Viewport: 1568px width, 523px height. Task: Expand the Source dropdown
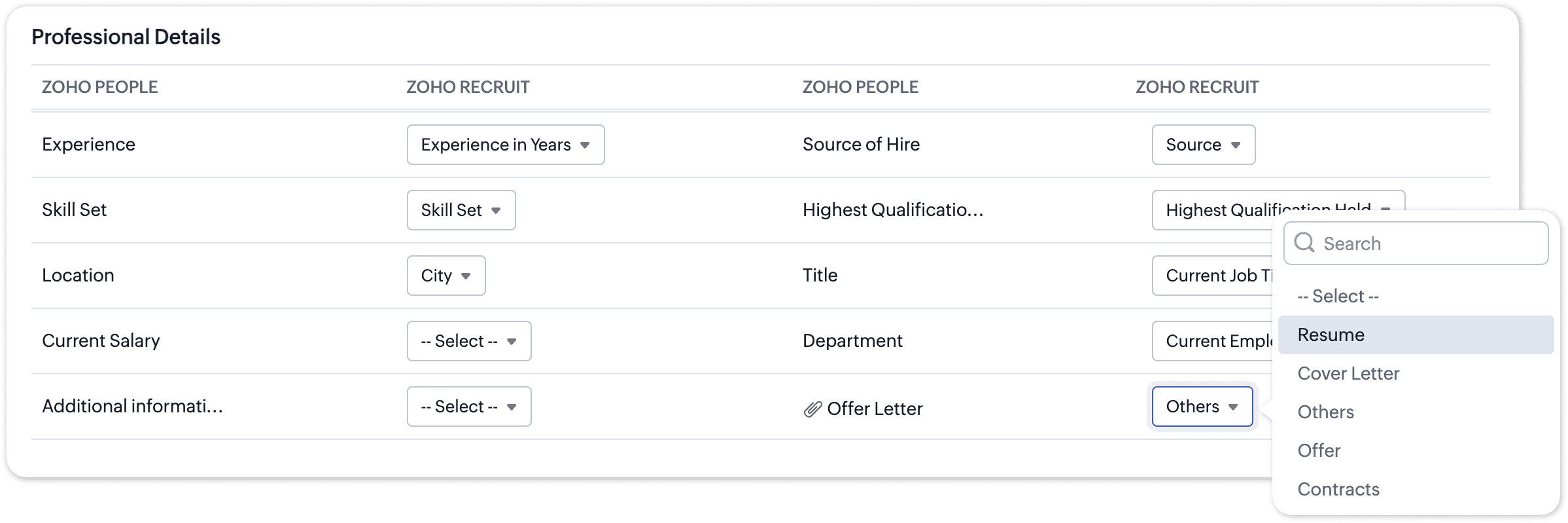click(1203, 145)
